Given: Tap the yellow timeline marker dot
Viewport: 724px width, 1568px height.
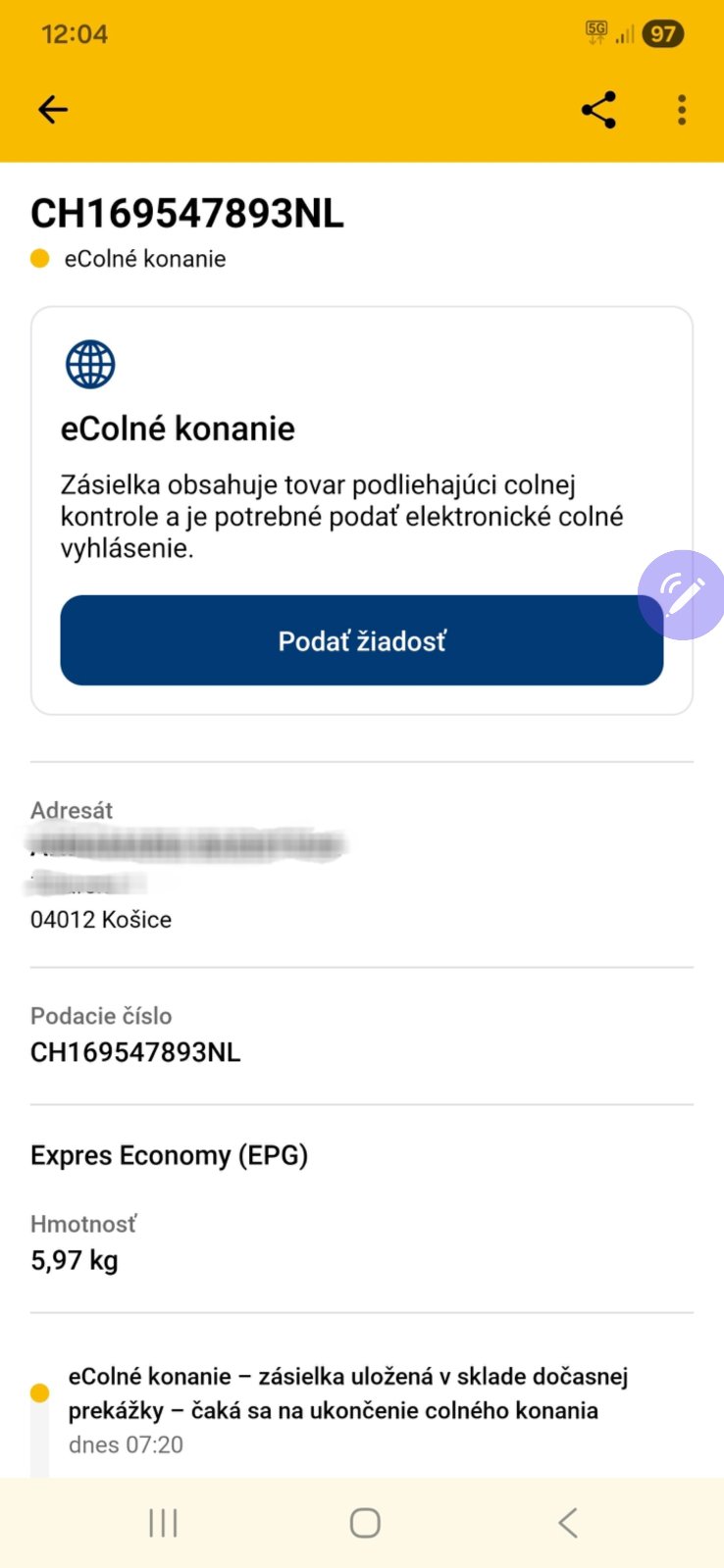Looking at the screenshot, I should pos(40,1392).
